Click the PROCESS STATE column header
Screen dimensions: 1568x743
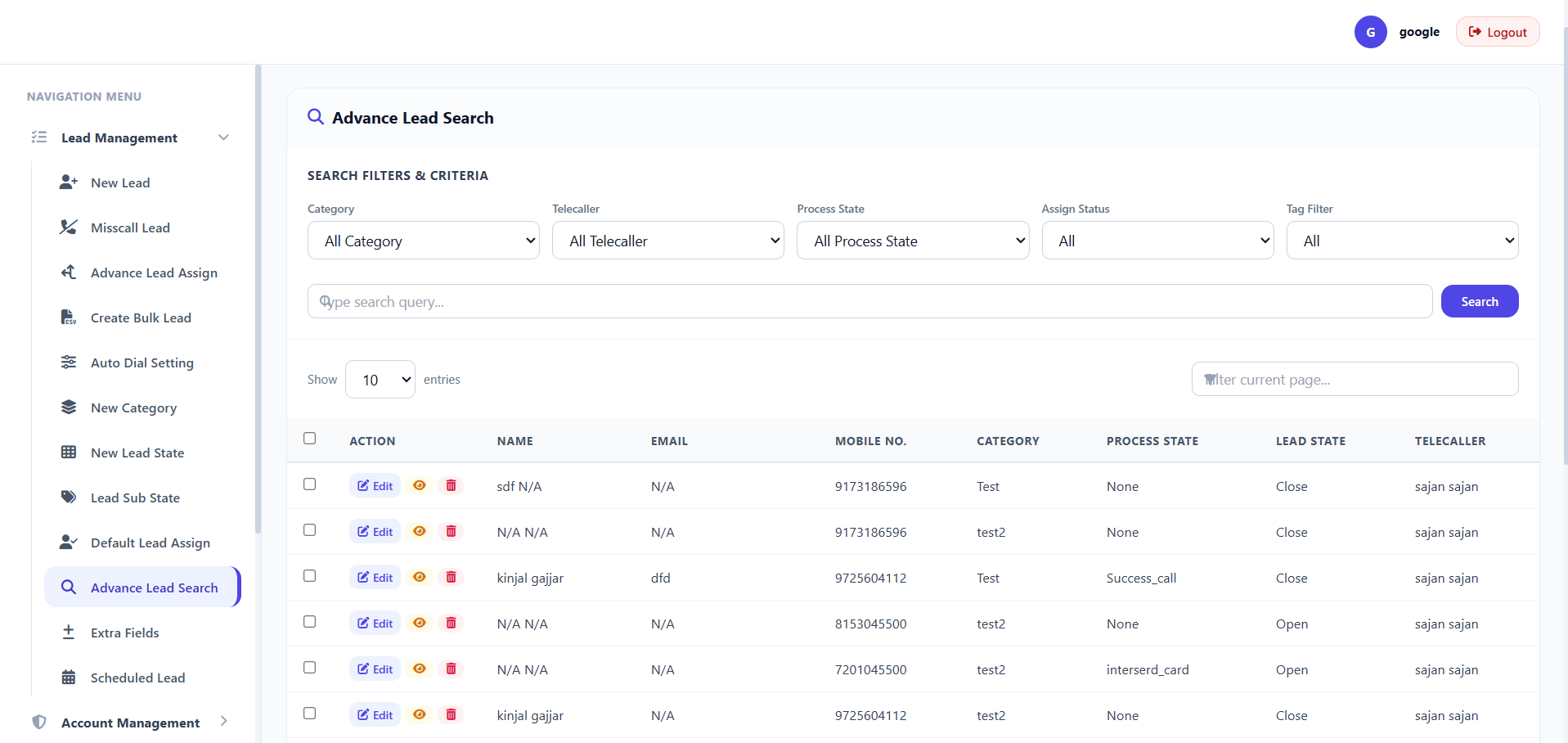pyautogui.click(x=1152, y=441)
